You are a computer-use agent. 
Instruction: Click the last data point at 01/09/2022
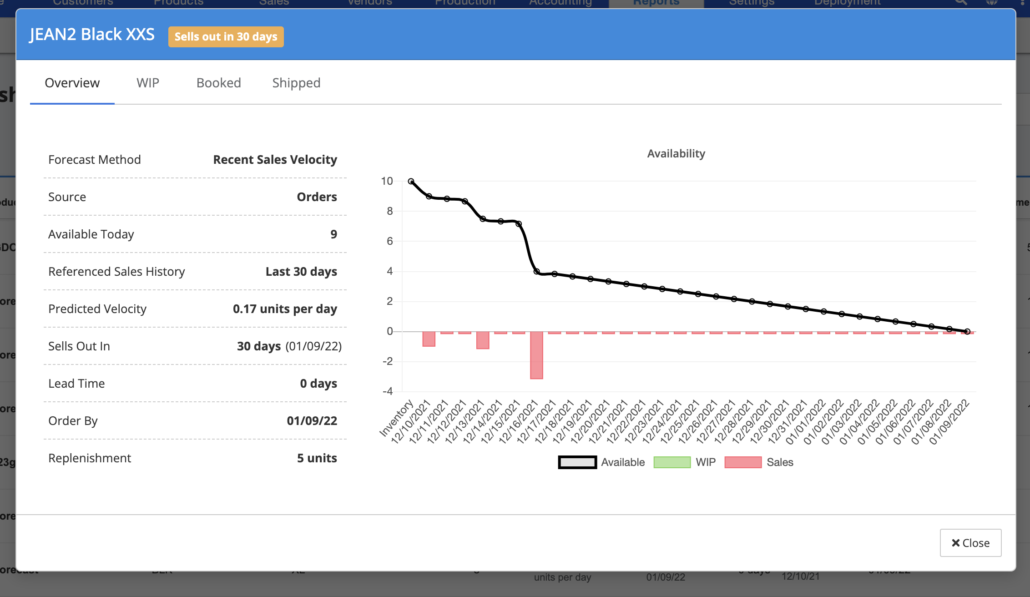click(x=967, y=331)
